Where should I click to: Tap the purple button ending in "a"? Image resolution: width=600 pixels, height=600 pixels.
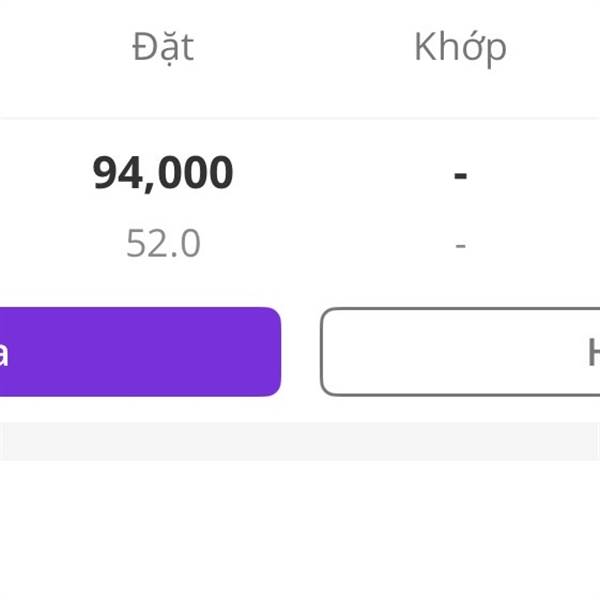pos(140,351)
